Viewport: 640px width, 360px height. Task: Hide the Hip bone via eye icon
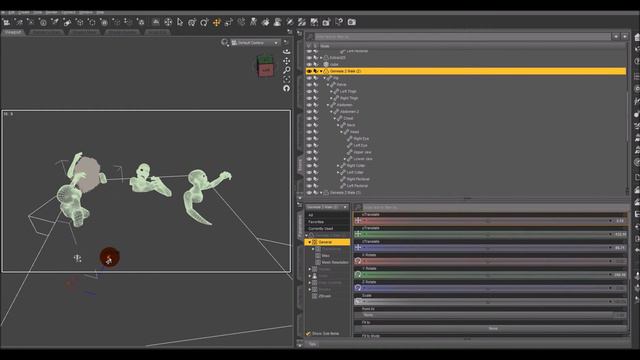click(x=309, y=78)
